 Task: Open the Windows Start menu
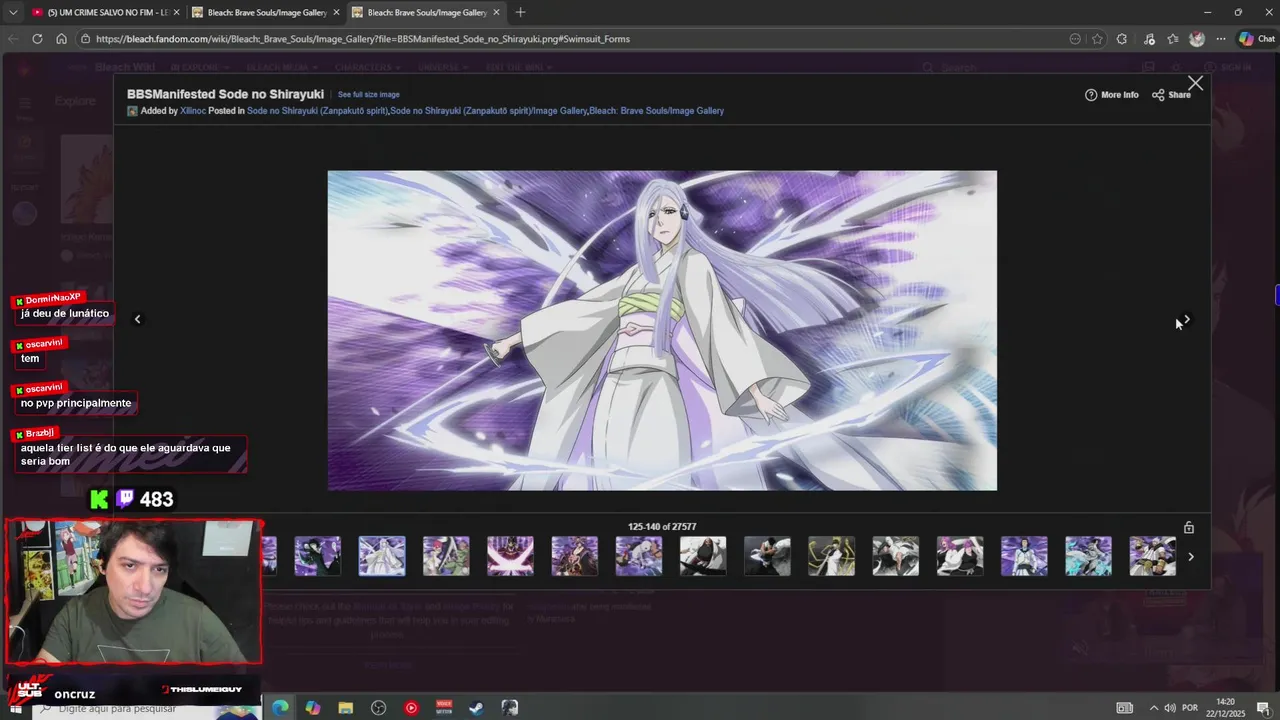point(16,708)
